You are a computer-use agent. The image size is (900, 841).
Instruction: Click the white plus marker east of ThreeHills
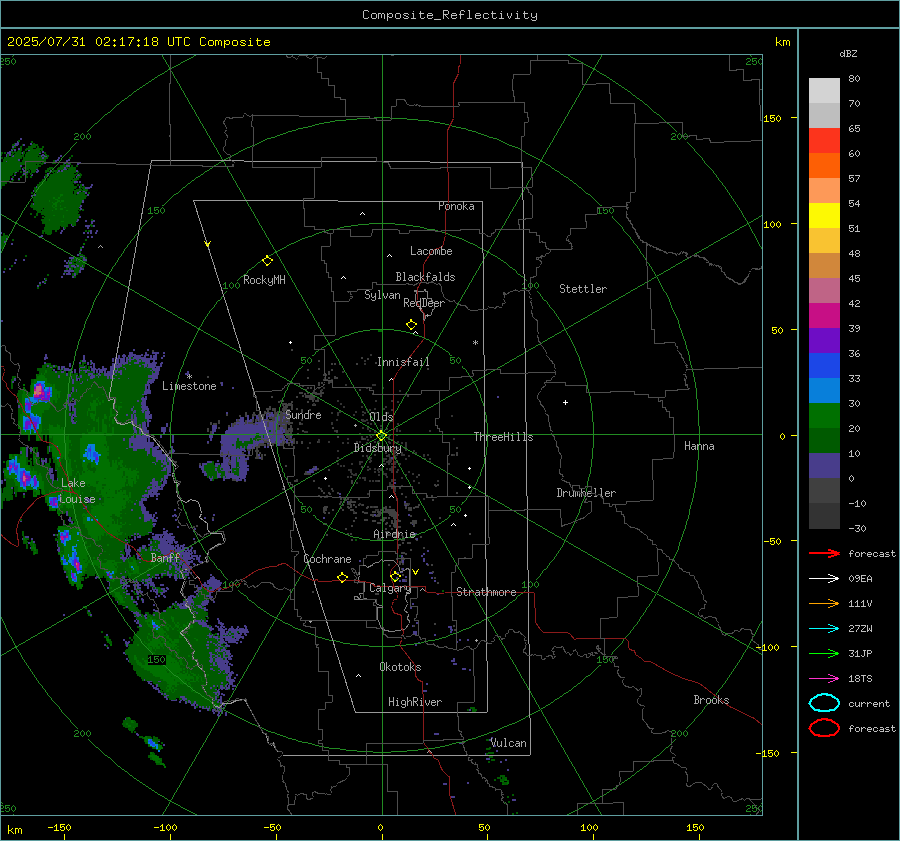565,402
